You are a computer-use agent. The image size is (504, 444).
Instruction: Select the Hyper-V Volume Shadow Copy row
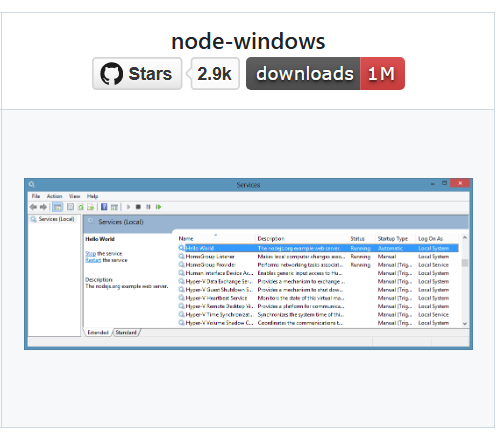click(x=318, y=323)
